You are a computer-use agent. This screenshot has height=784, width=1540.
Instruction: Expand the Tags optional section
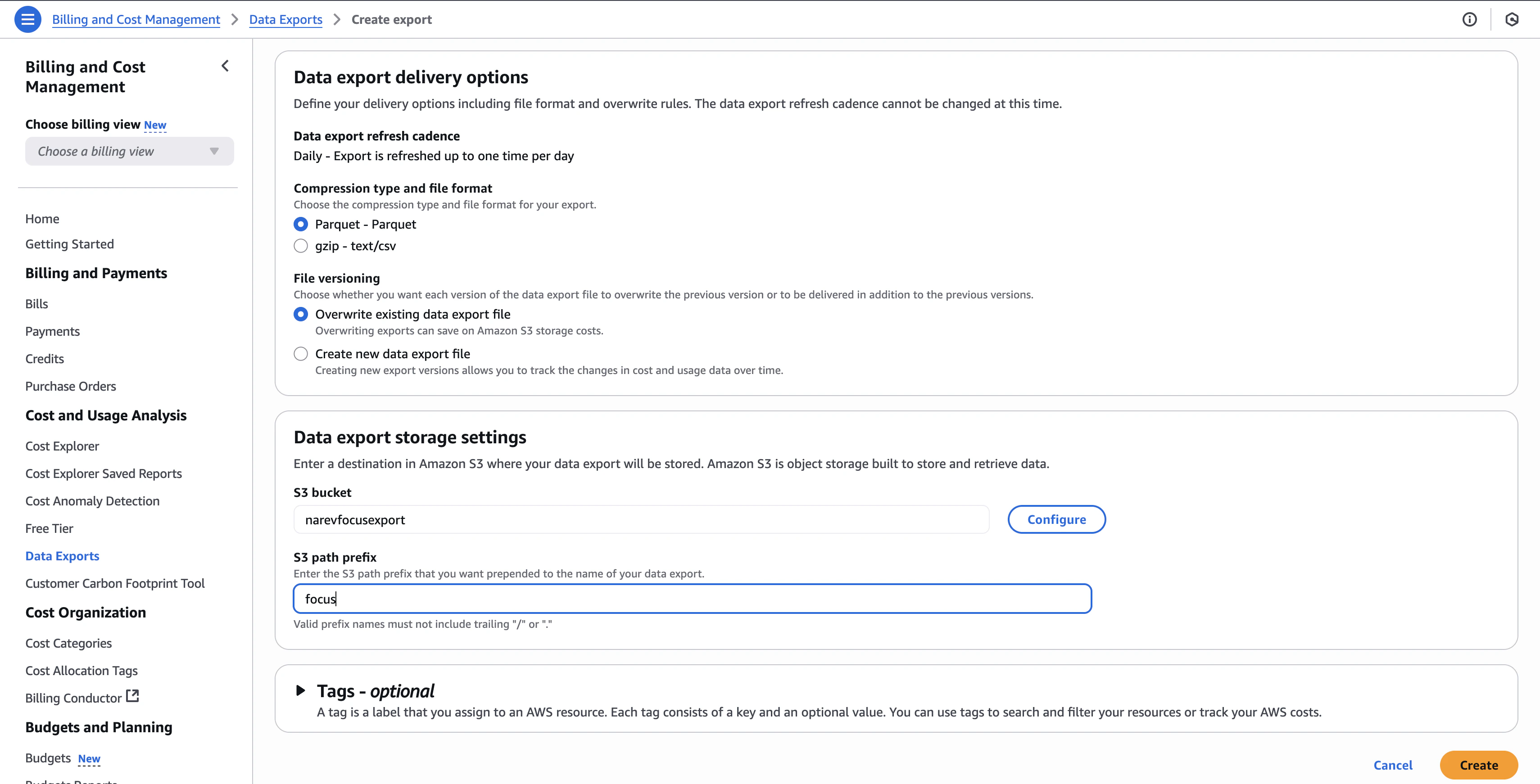(x=302, y=691)
